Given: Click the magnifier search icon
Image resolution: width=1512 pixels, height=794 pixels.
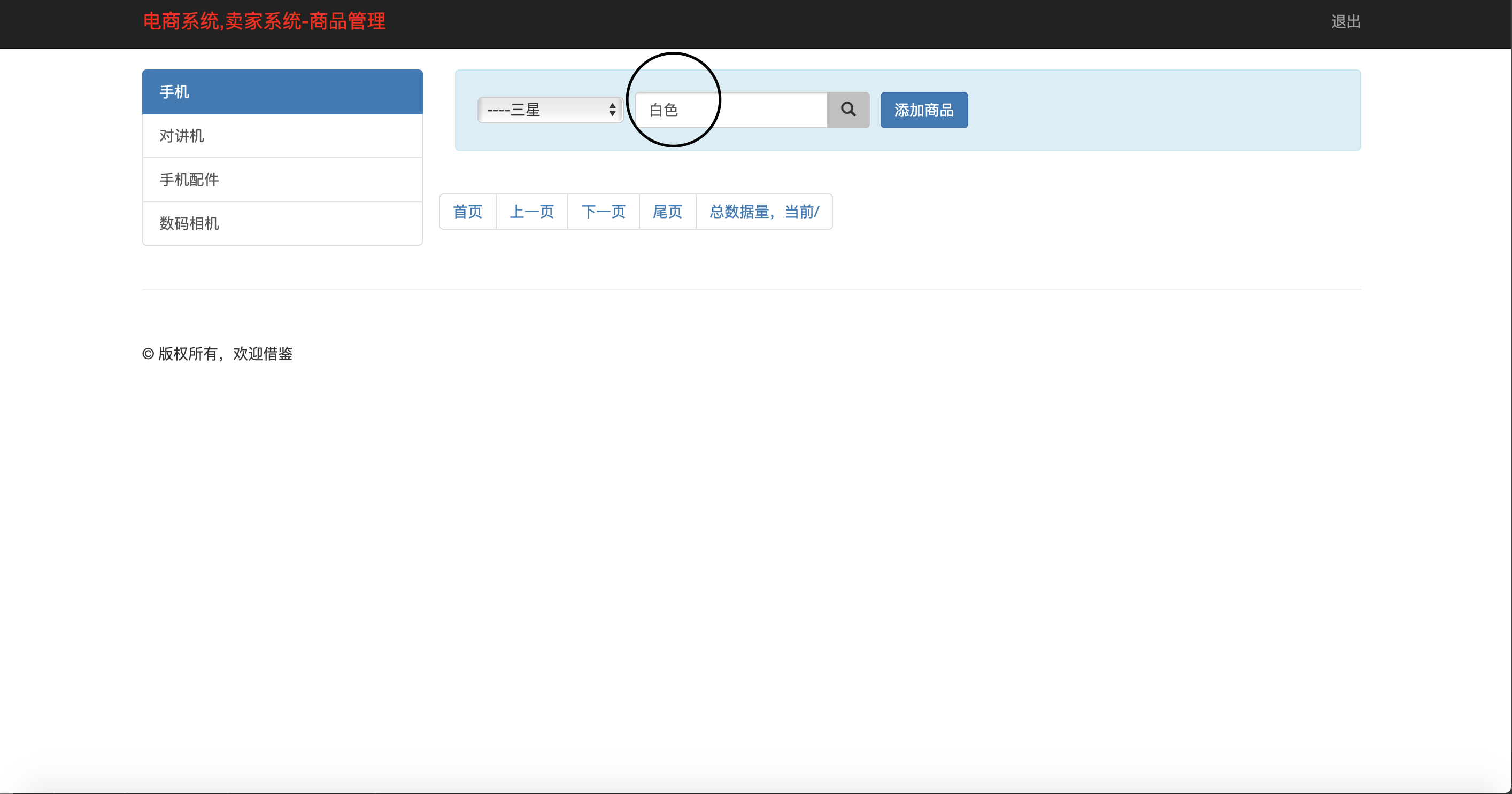Looking at the screenshot, I should (848, 110).
